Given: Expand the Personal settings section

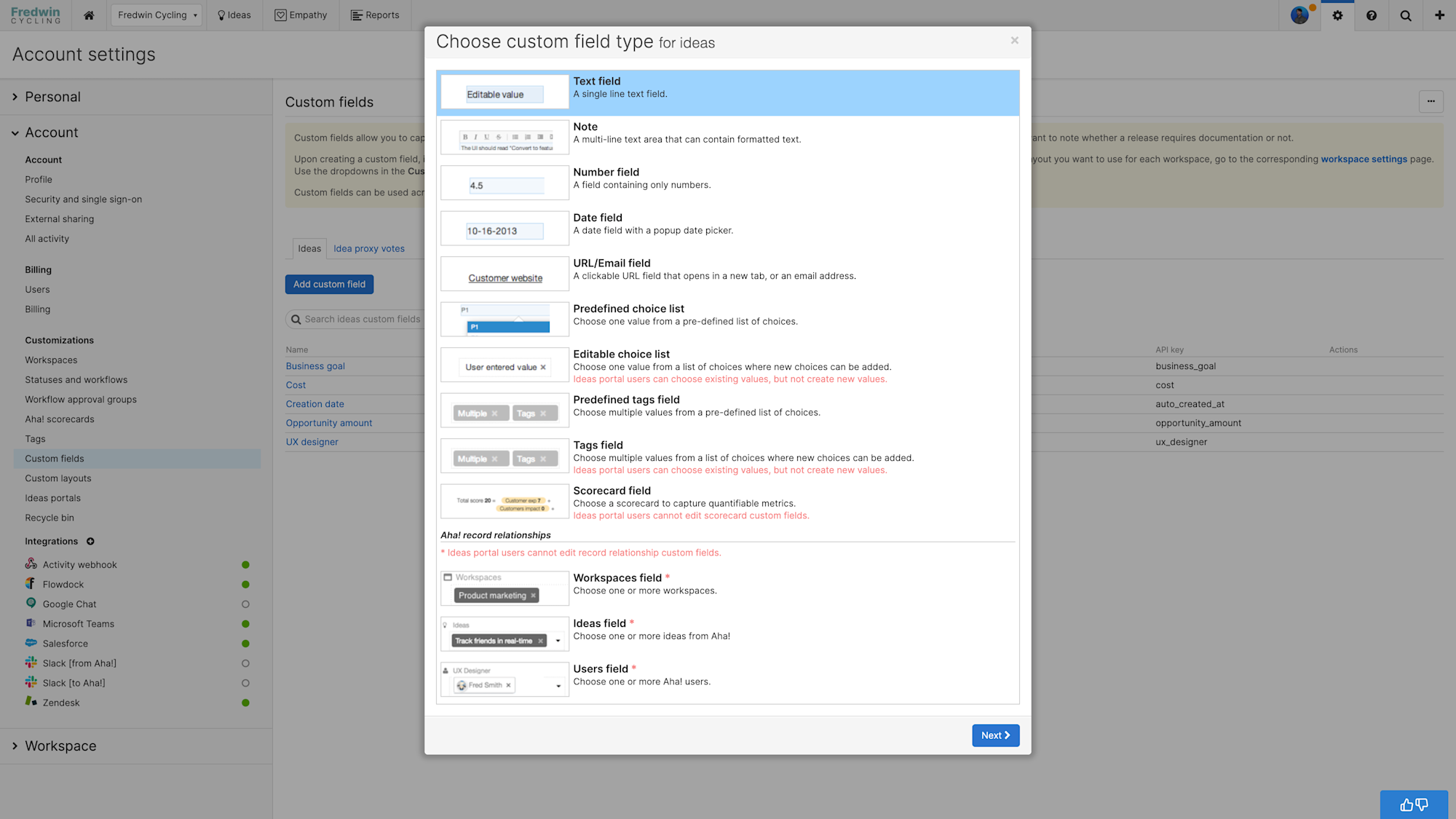Looking at the screenshot, I should coord(52,97).
